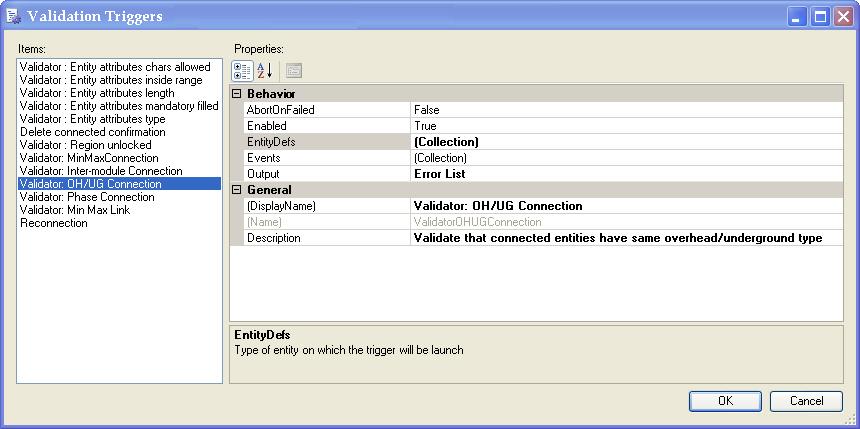
Task: Click the Property Pages icon
Action: [294, 70]
